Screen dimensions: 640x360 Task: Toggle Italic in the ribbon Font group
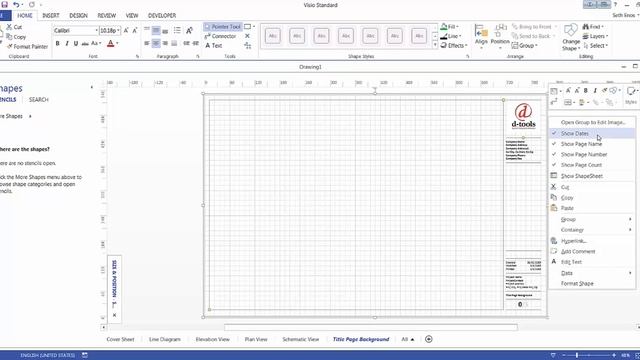click(67, 43)
